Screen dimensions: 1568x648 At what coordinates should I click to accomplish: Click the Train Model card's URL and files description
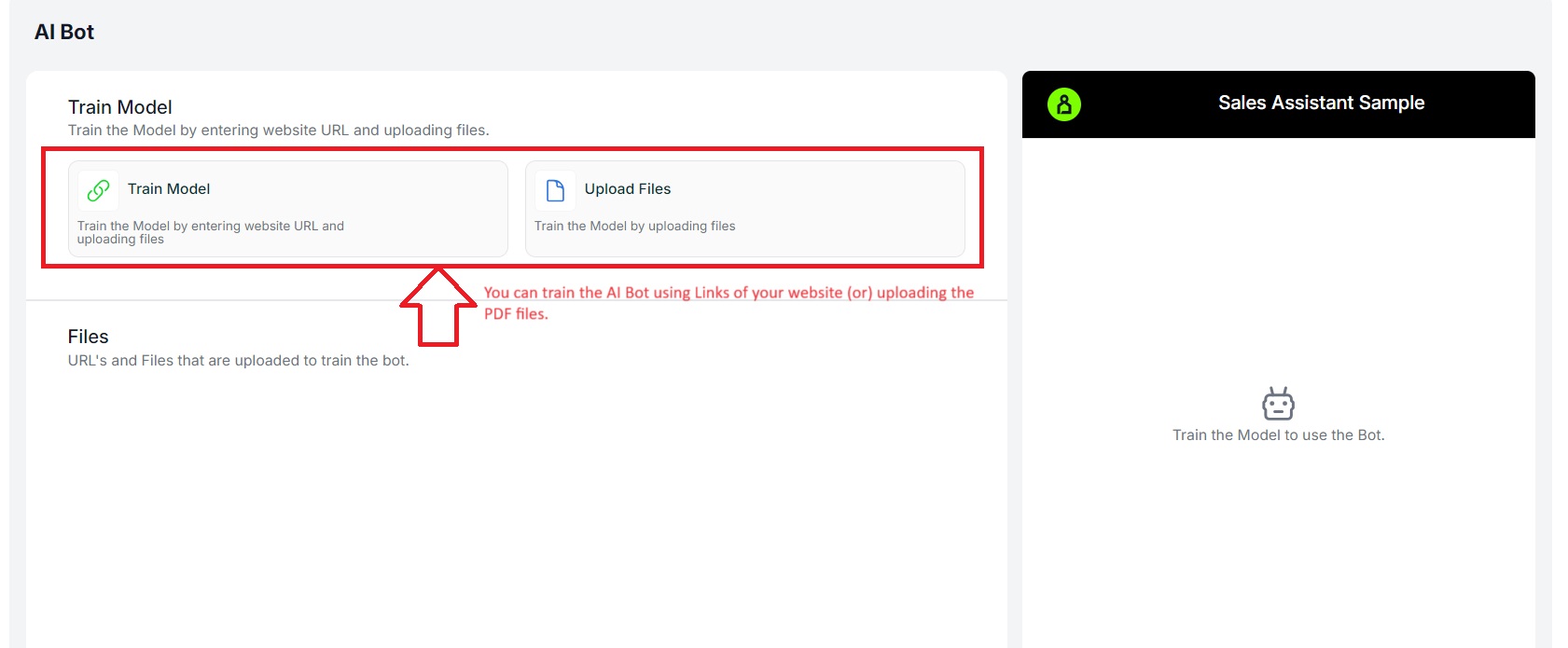coord(211,232)
